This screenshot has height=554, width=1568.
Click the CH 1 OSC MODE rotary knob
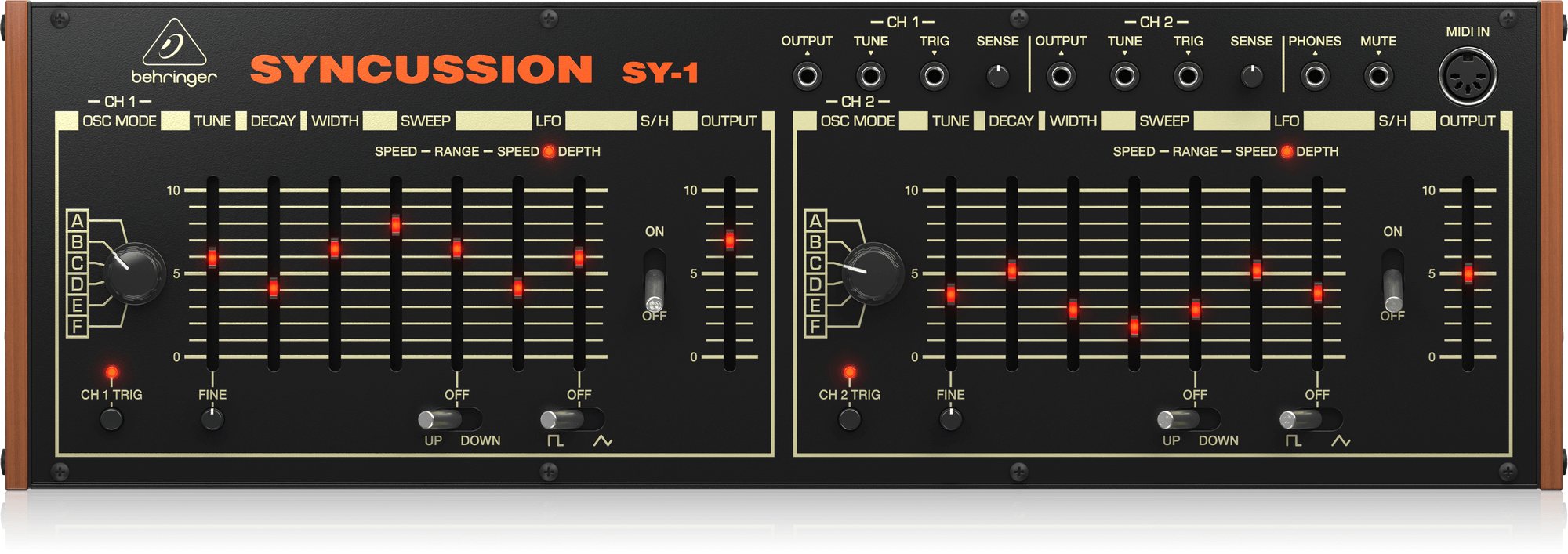134,273
